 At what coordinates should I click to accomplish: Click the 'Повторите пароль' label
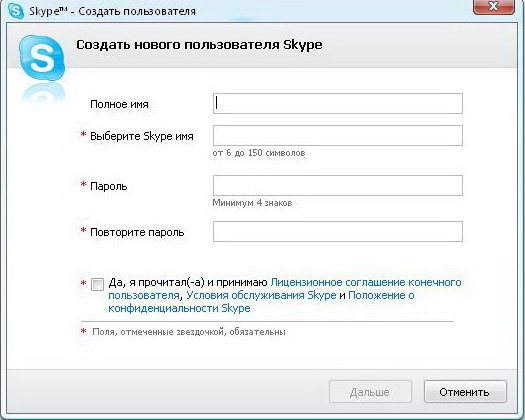pos(137,232)
